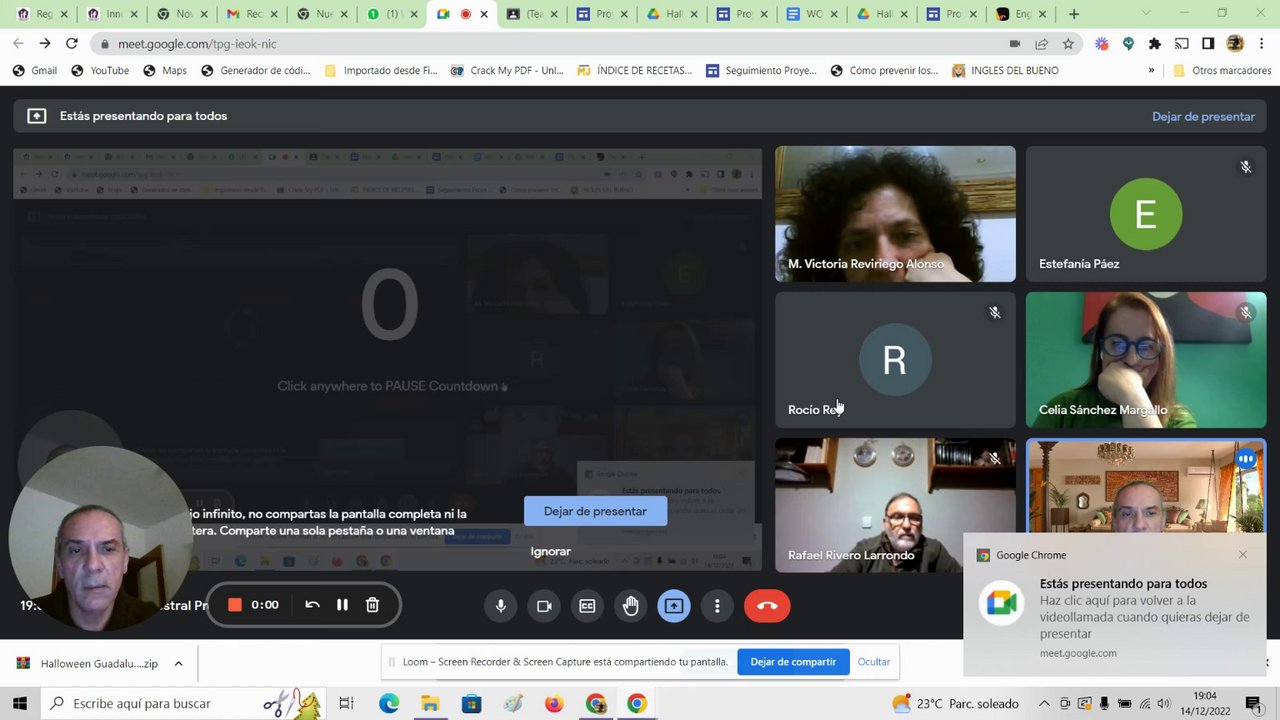This screenshot has width=1280, height=720.
Task: Reload the Meet page
Action: click(72, 44)
